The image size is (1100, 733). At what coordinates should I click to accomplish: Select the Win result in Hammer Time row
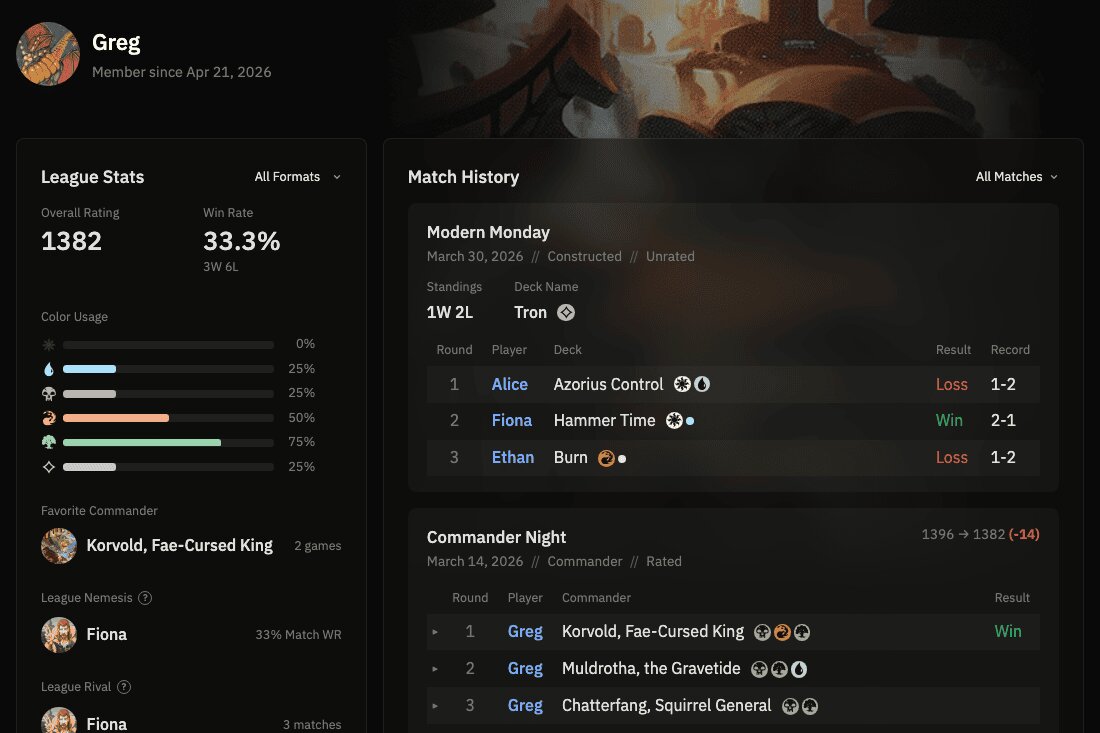(949, 420)
